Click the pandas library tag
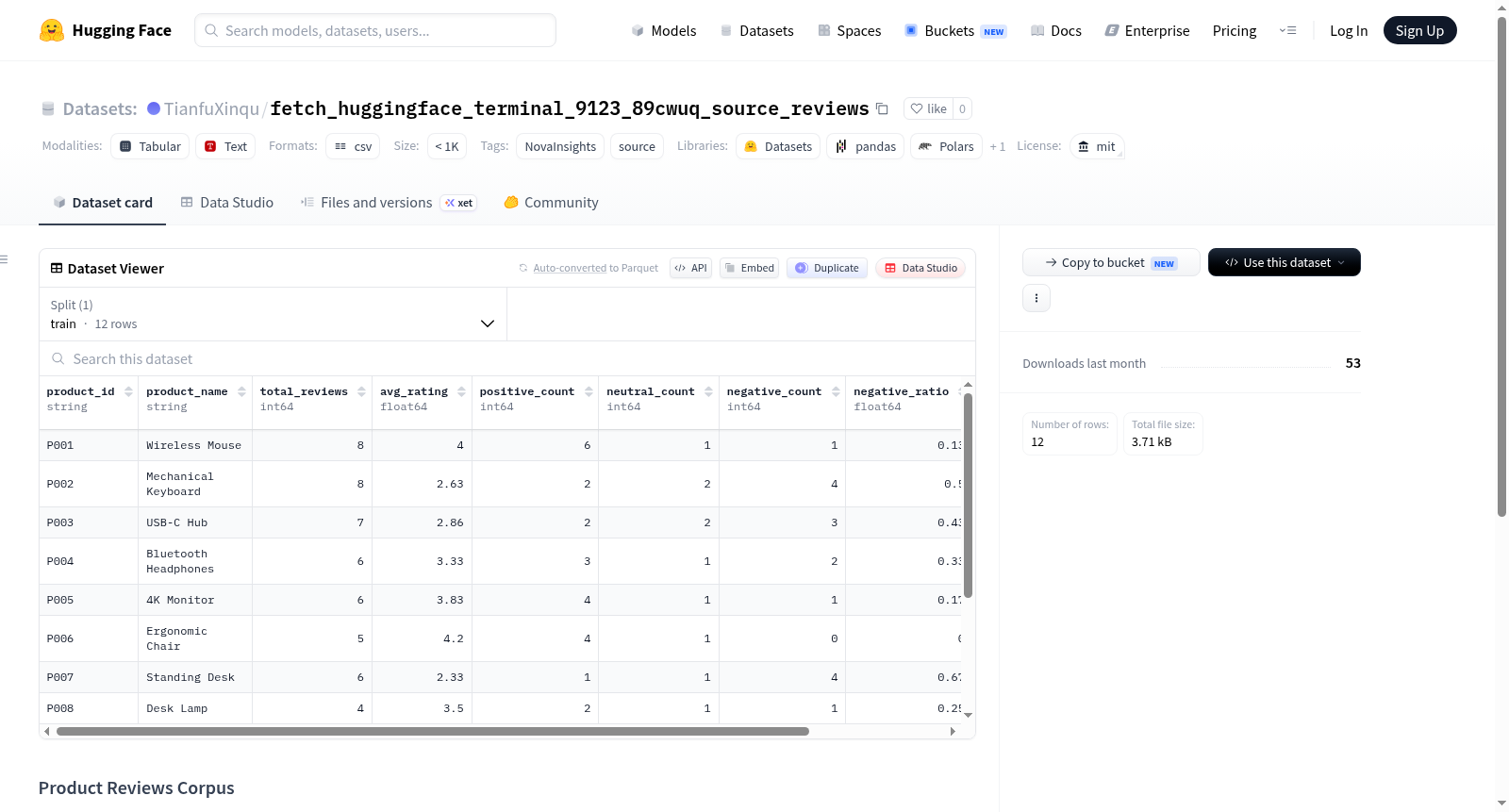Viewport: 1509px width, 812px height. (866, 146)
